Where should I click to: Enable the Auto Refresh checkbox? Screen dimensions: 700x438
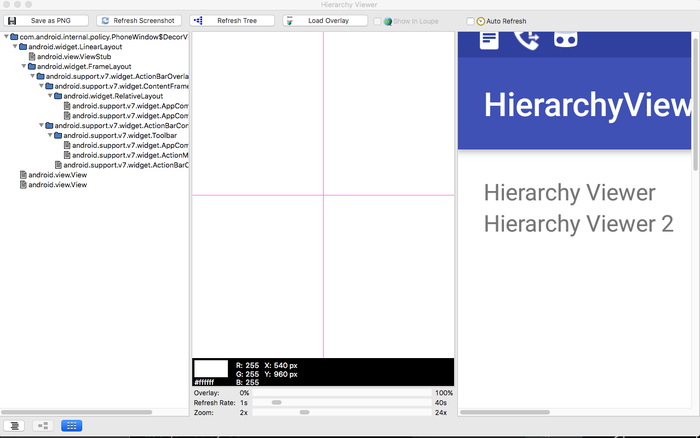470,21
